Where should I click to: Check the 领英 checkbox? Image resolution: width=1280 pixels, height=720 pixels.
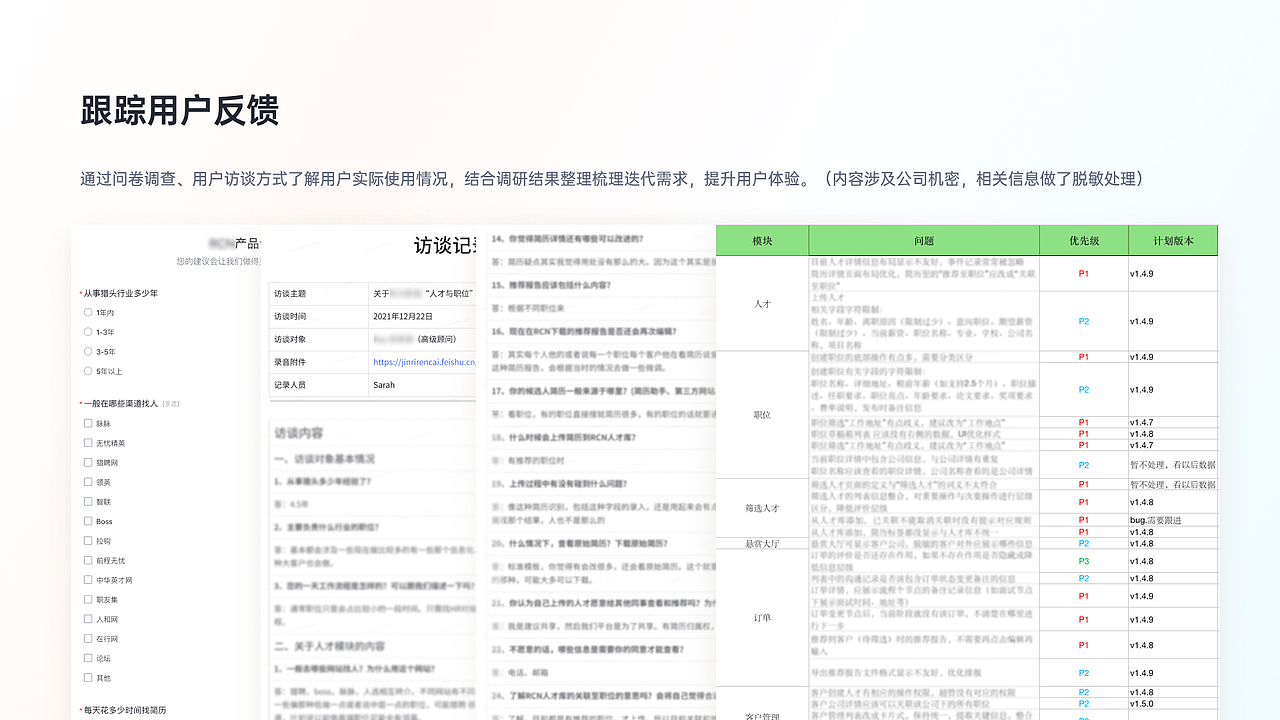tap(89, 482)
